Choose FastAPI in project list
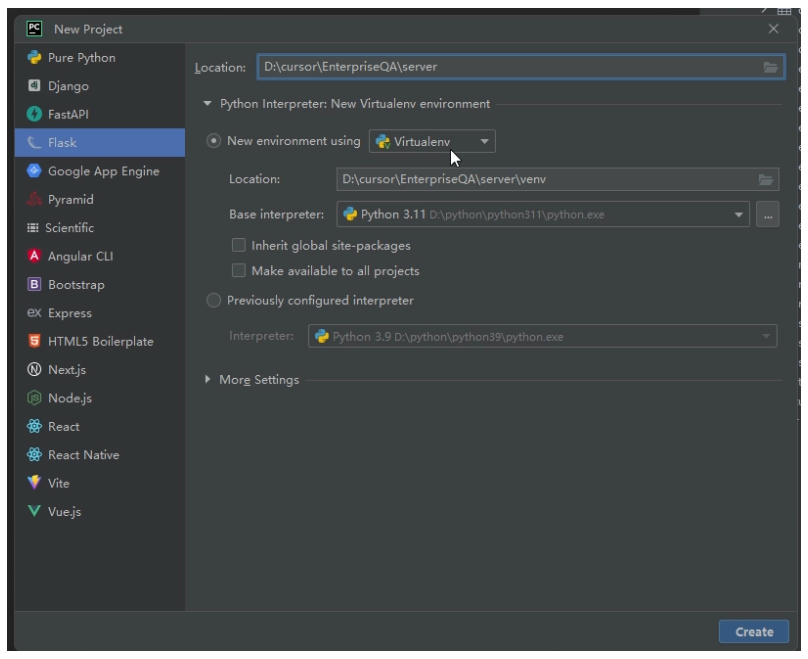This screenshot has height=659, width=808. (99, 114)
